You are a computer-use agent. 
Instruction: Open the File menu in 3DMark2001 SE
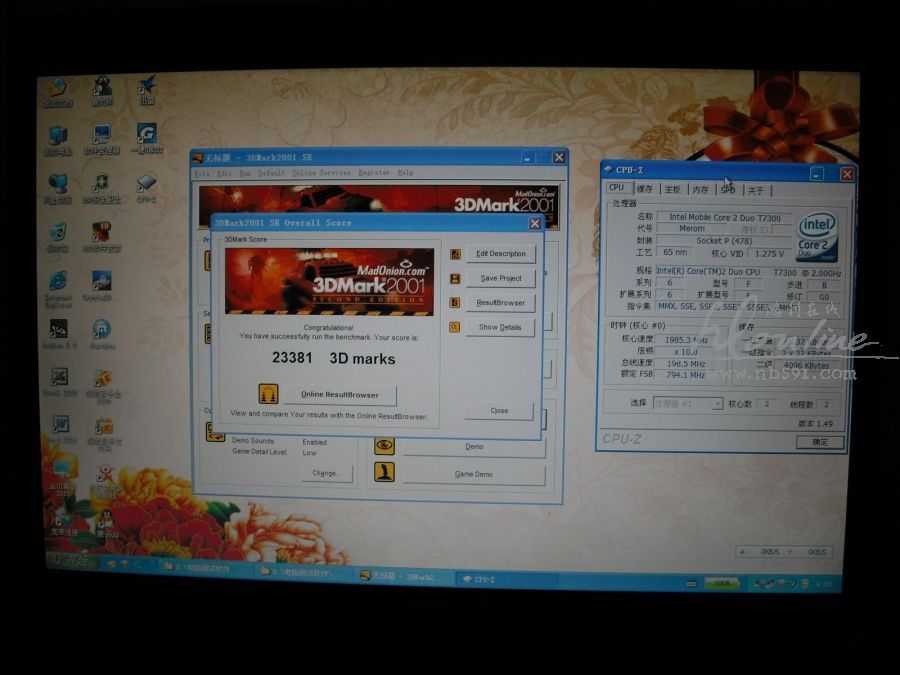(202, 173)
